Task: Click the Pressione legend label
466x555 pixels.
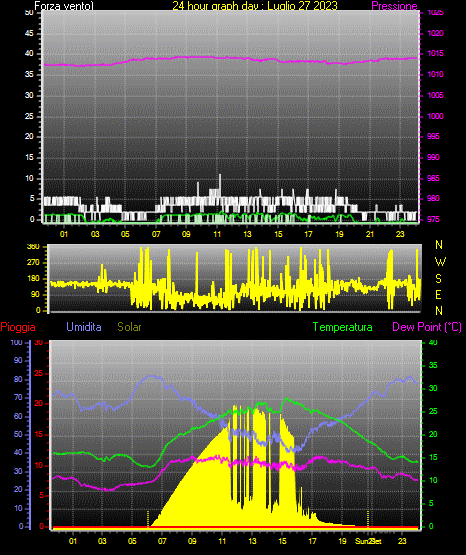Action: tap(394, 6)
